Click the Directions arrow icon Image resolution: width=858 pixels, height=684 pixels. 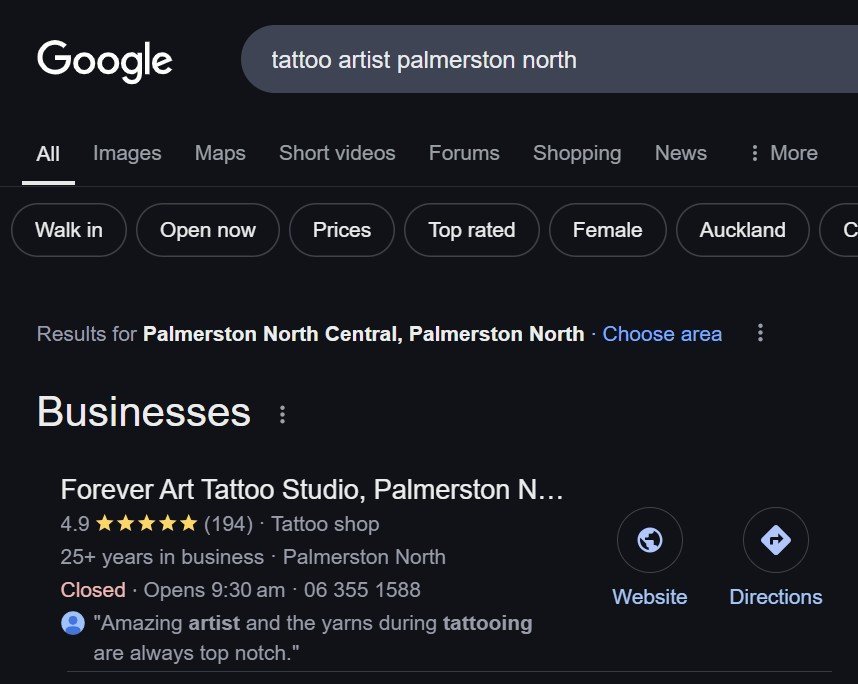[x=775, y=540]
